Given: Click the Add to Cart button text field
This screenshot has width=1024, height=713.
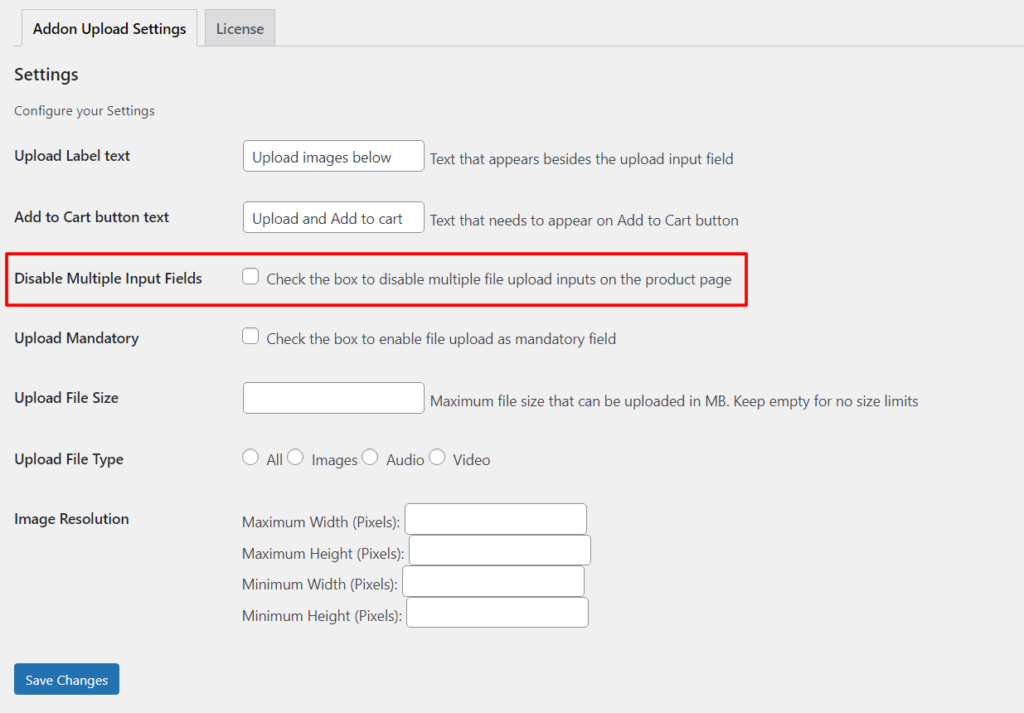Looking at the screenshot, I should [333, 217].
